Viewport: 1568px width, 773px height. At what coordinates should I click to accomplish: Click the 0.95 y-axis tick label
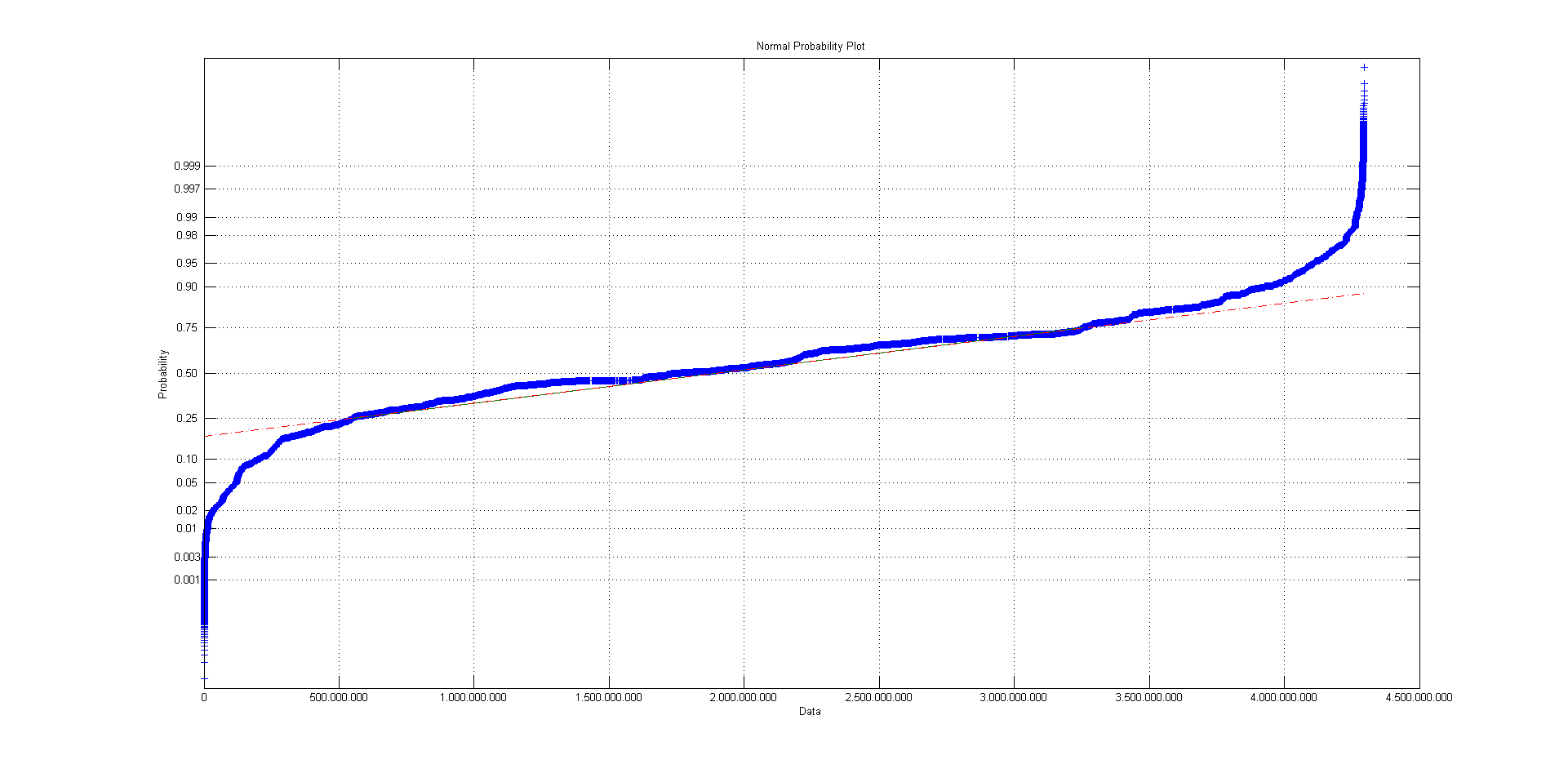[187, 263]
